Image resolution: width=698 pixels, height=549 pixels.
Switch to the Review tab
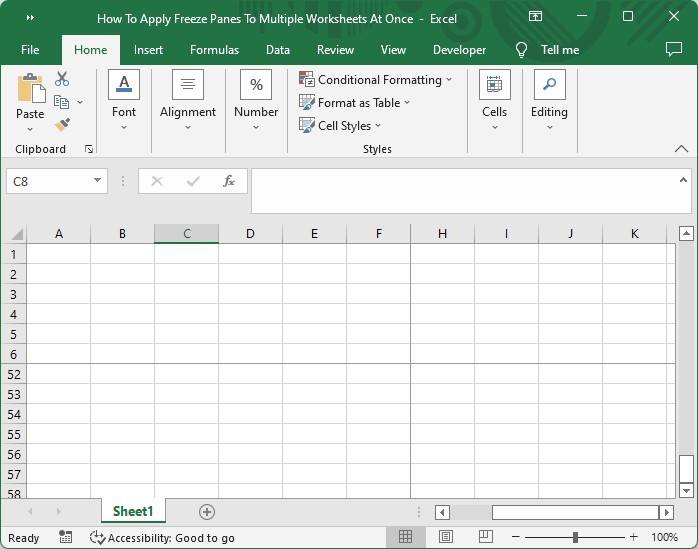coord(335,50)
